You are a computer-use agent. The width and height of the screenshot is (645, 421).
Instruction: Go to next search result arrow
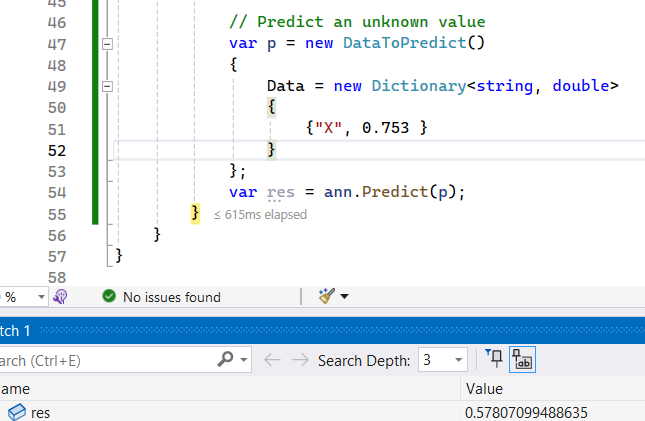(x=300, y=360)
